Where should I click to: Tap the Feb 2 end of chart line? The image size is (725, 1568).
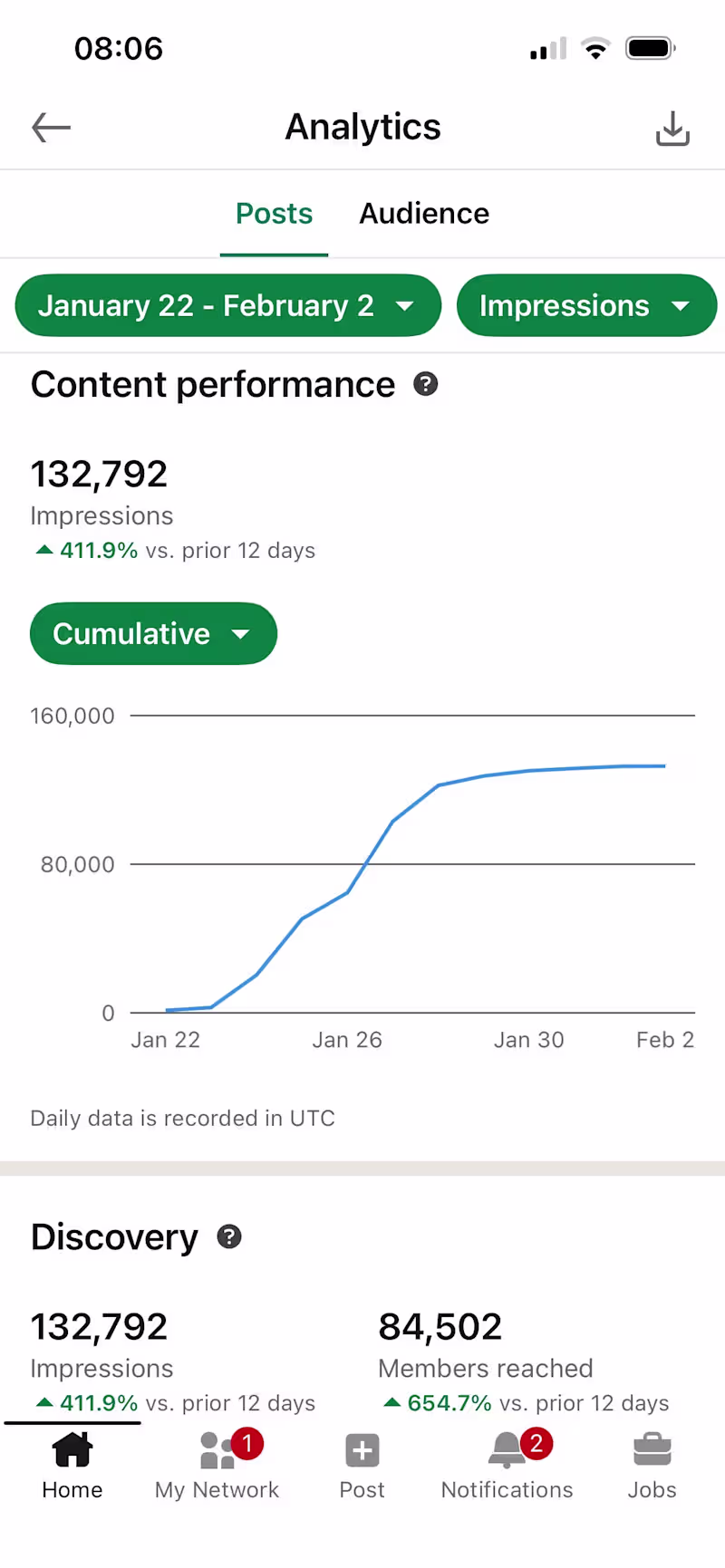(664, 766)
